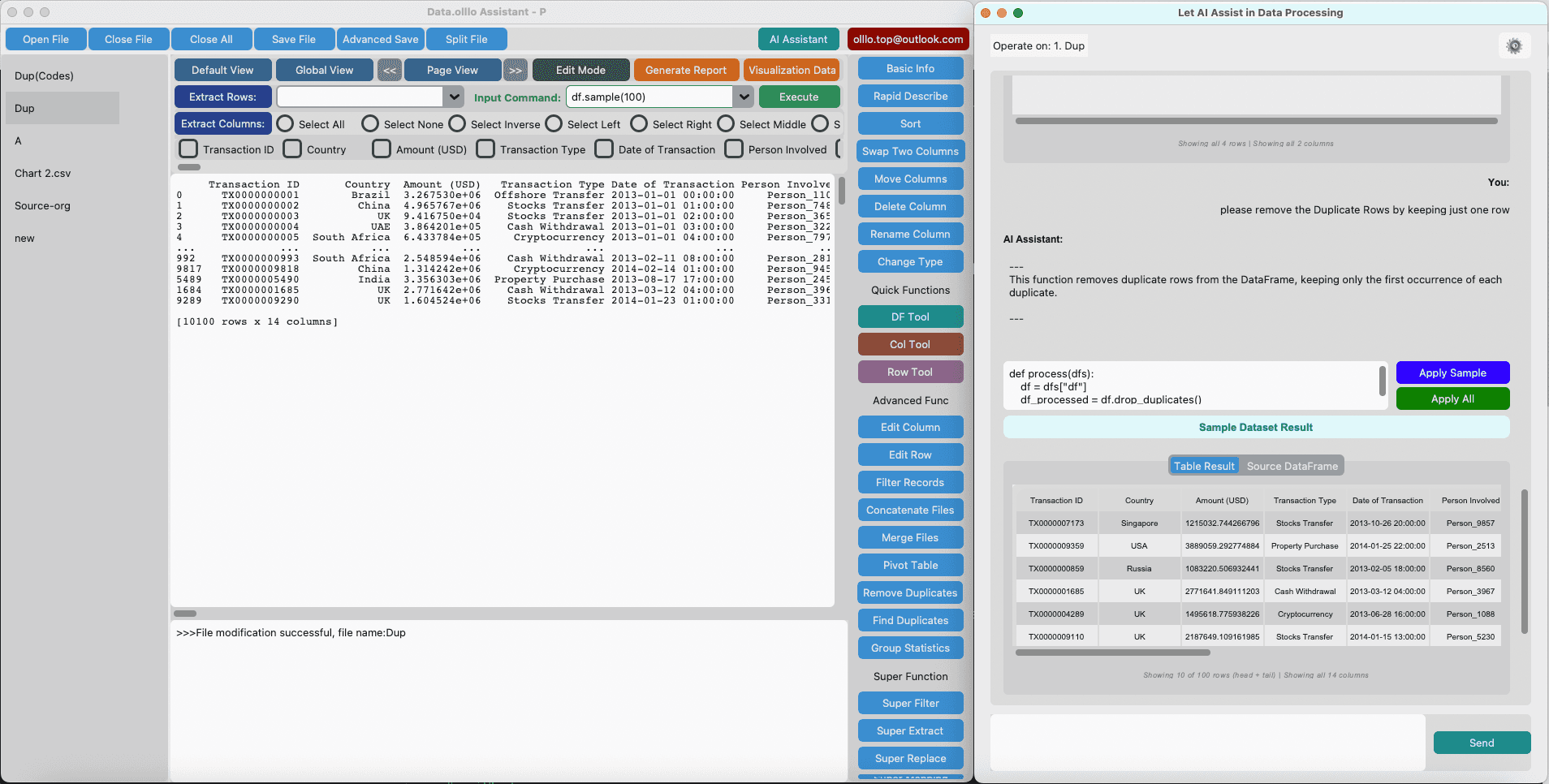Generate a report for the dataset

(x=686, y=70)
